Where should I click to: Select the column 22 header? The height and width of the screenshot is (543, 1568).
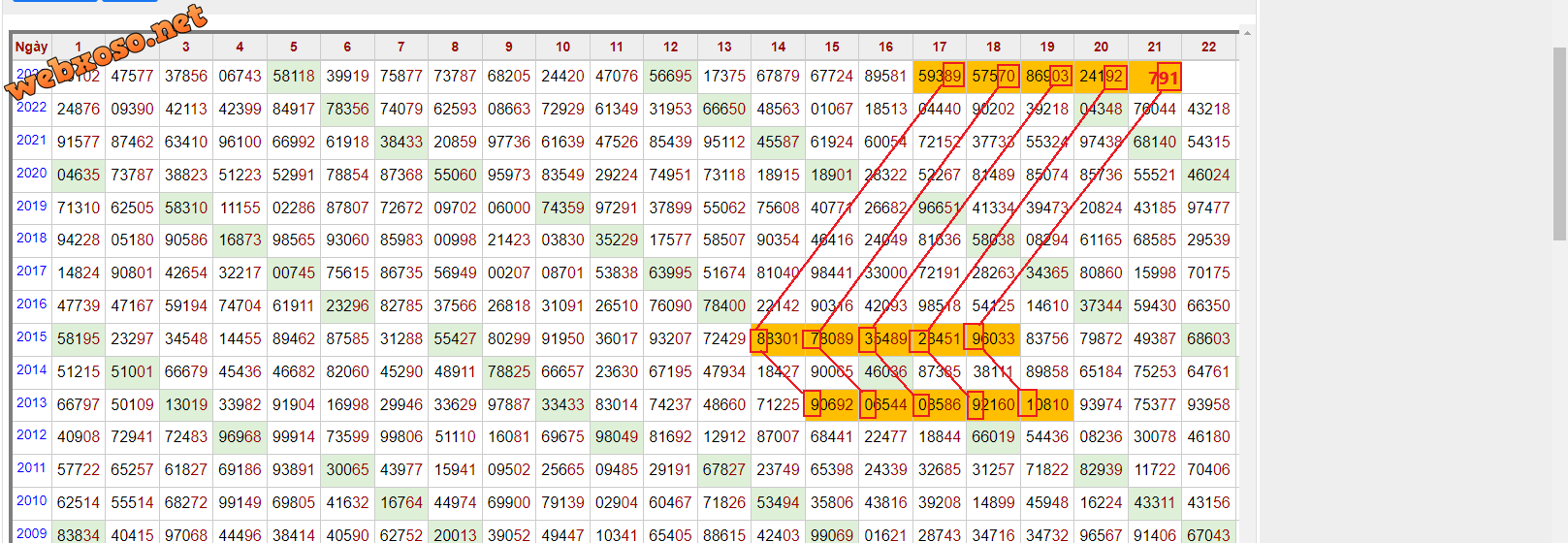point(1208,47)
